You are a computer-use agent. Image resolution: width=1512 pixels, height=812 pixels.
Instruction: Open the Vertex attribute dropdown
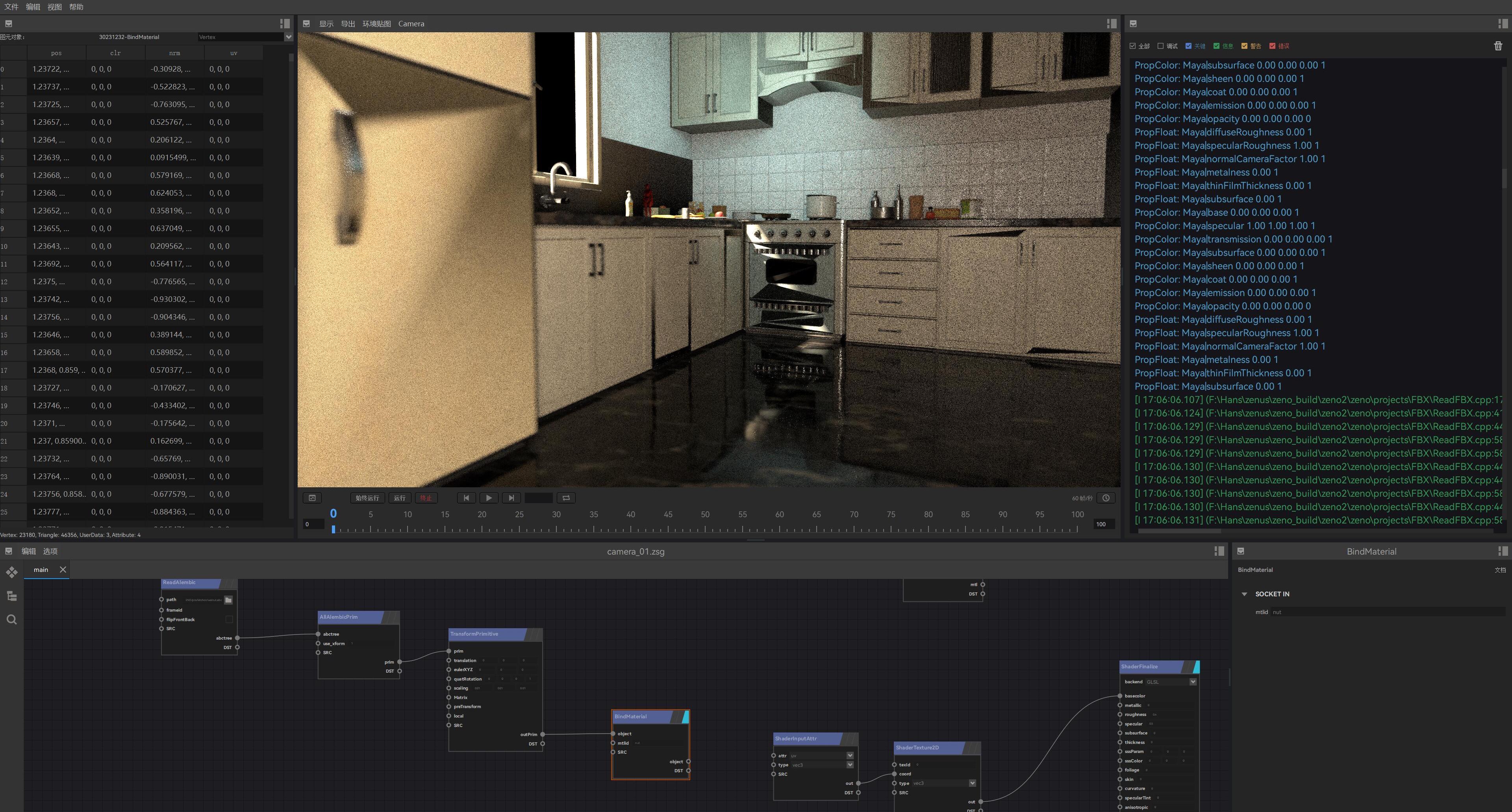288,36
